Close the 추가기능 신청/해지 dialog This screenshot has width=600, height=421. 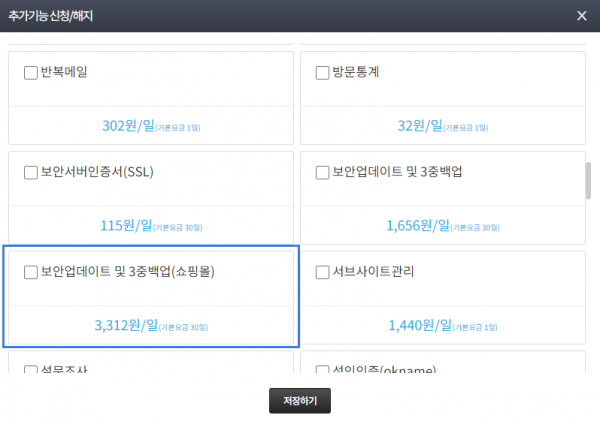point(582,15)
